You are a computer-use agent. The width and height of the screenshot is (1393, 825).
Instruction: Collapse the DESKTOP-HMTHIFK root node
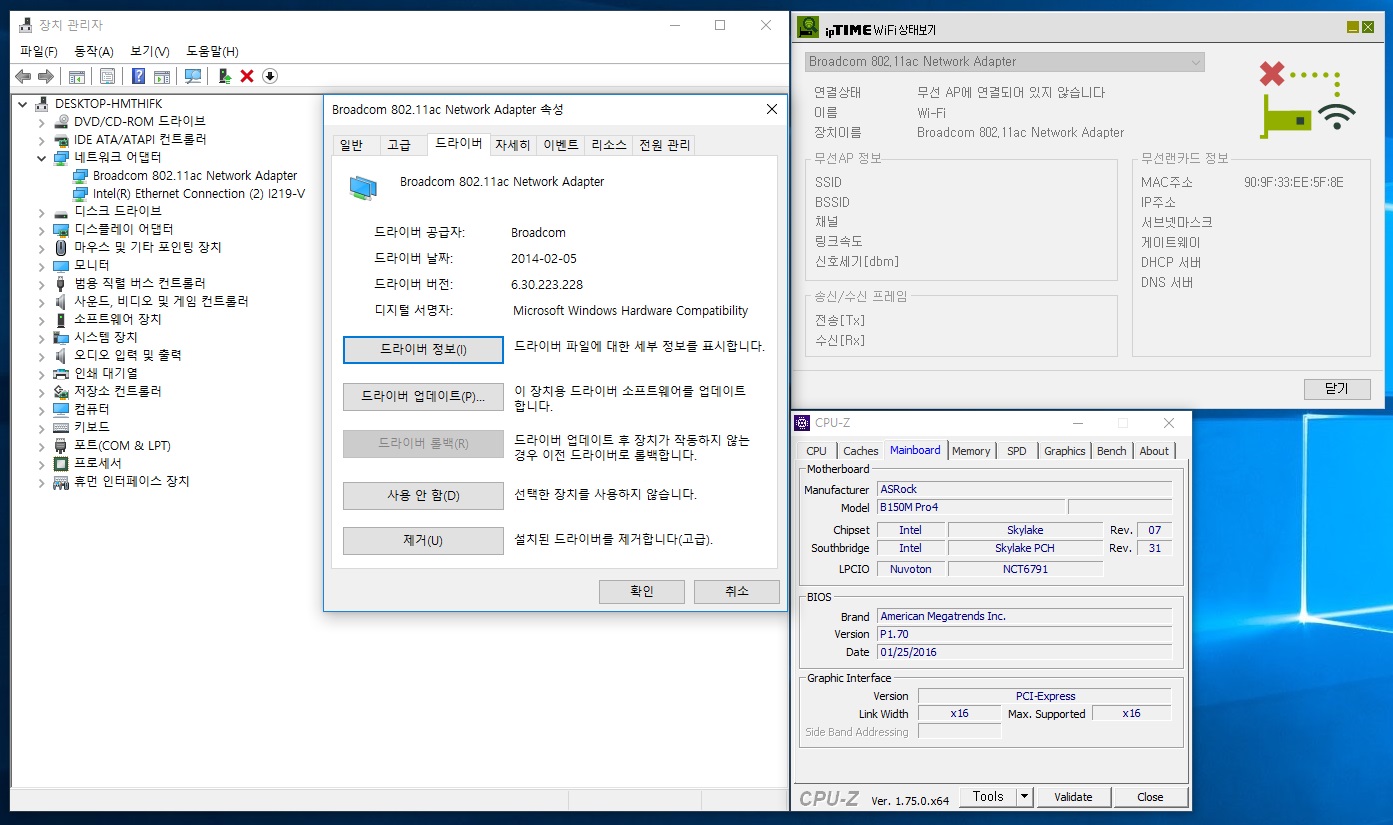coord(23,104)
